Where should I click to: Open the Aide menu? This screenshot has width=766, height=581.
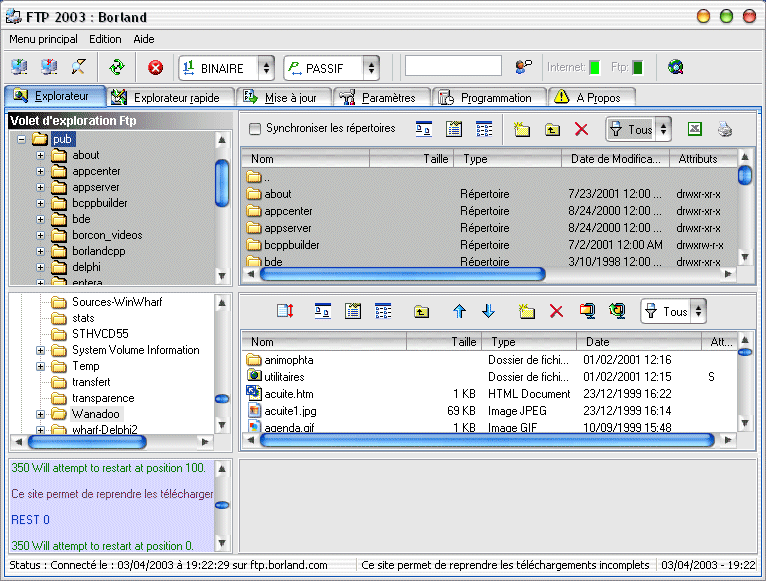(x=144, y=39)
